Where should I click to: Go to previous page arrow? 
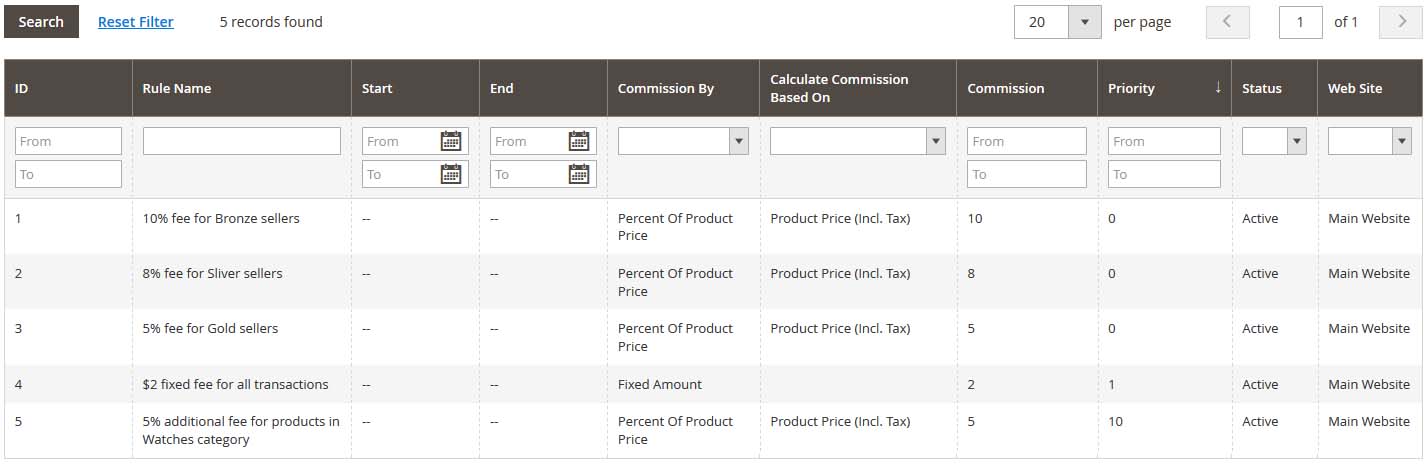tap(1228, 21)
